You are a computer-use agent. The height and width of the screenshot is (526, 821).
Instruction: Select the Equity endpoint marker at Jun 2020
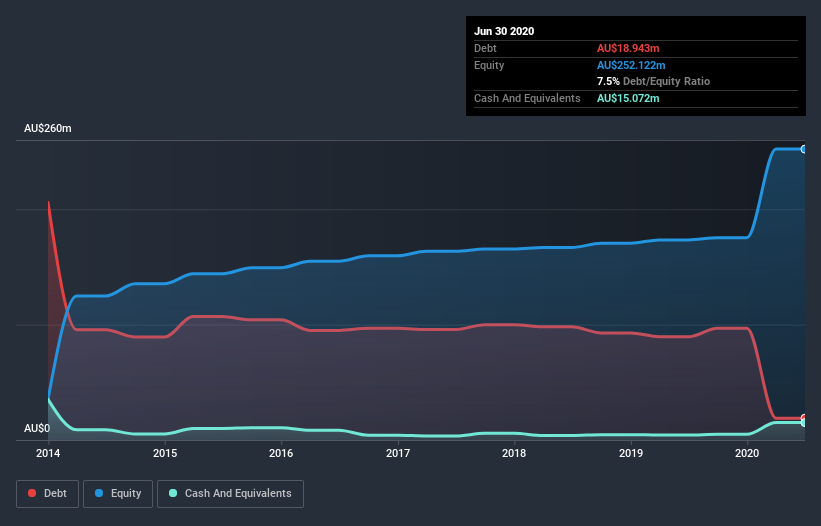[804, 149]
